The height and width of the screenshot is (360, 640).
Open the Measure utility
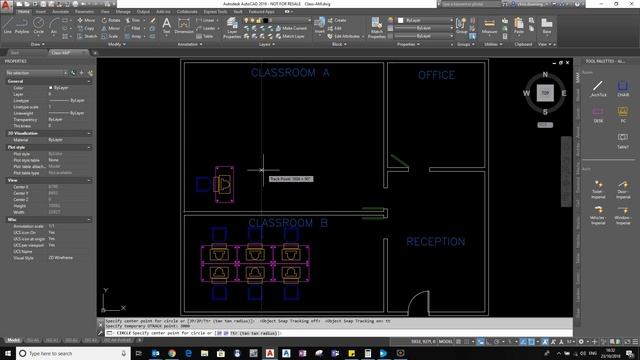click(489, 26)
